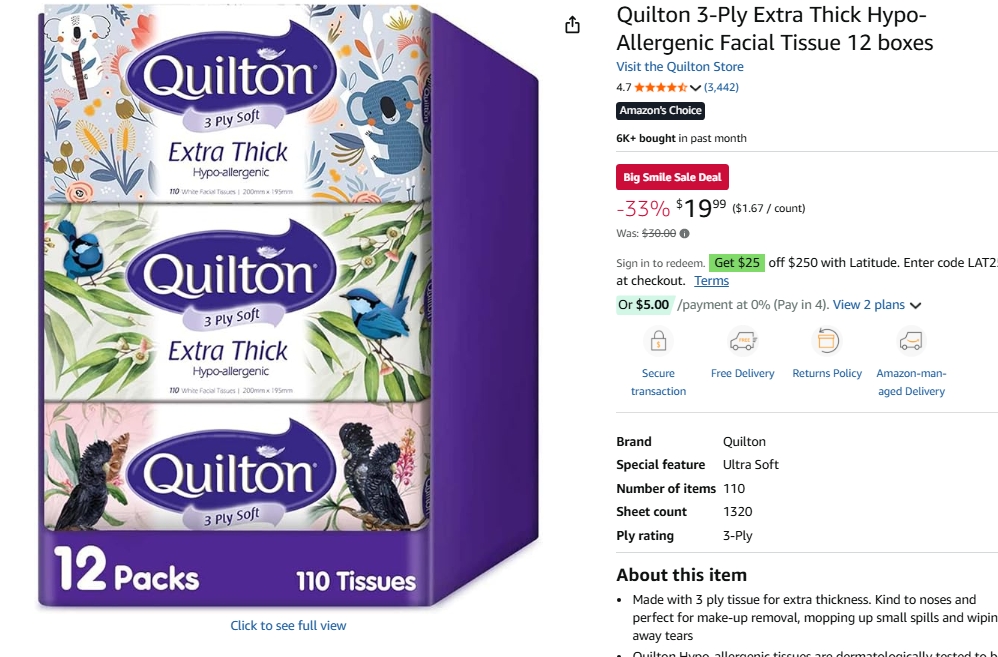This screenshot has height=657, width=998.
Task: Open the View 2 plans link
Action: click(x=868, y=305)
